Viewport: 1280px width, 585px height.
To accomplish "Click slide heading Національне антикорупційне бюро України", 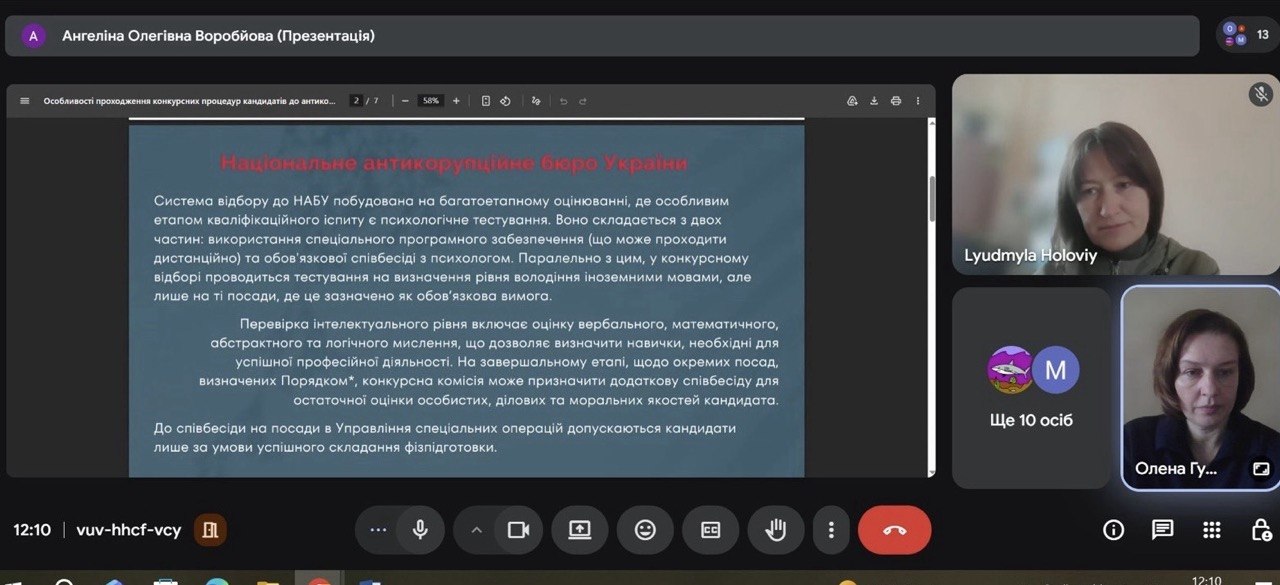I will [x=454, y=163].
